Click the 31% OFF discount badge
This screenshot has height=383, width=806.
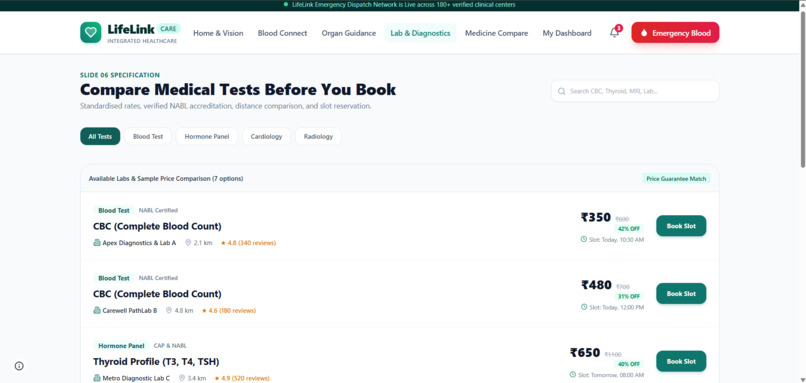click(629, 296)
